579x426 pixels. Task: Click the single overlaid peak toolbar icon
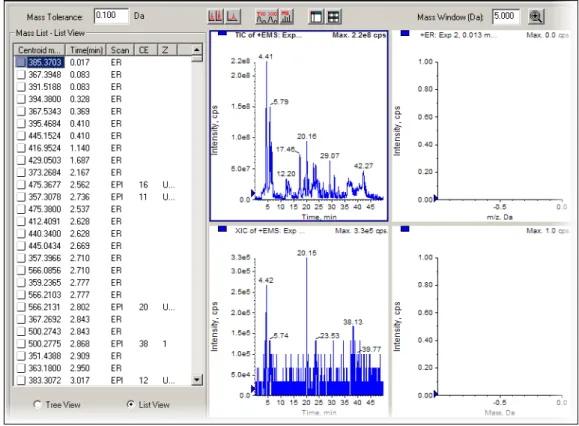[x=233, y=16]
